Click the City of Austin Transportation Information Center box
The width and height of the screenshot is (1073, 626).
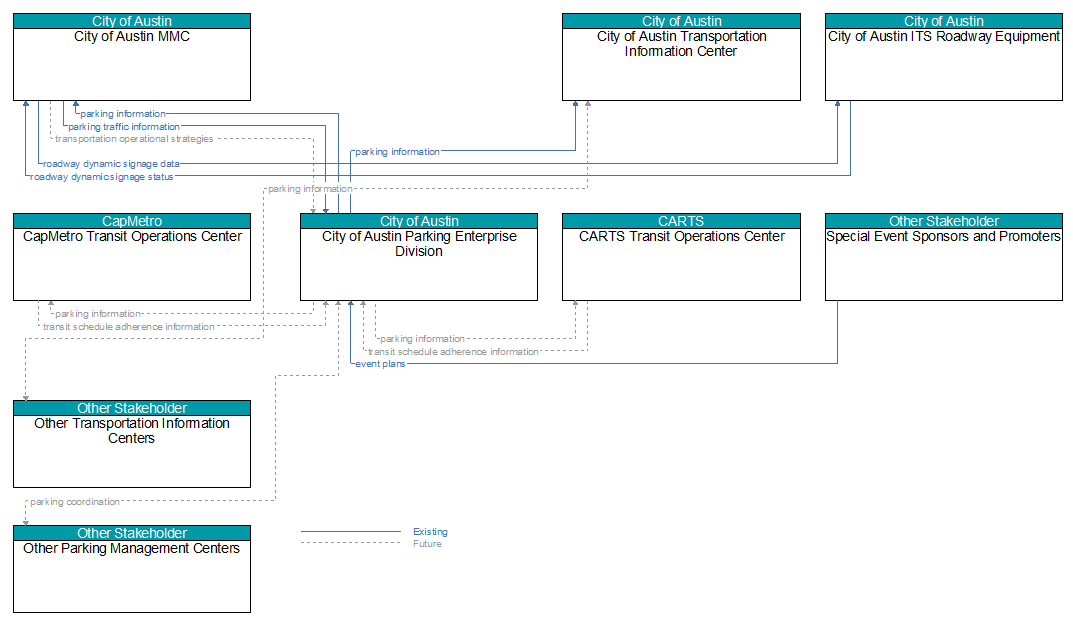point(681,57)
